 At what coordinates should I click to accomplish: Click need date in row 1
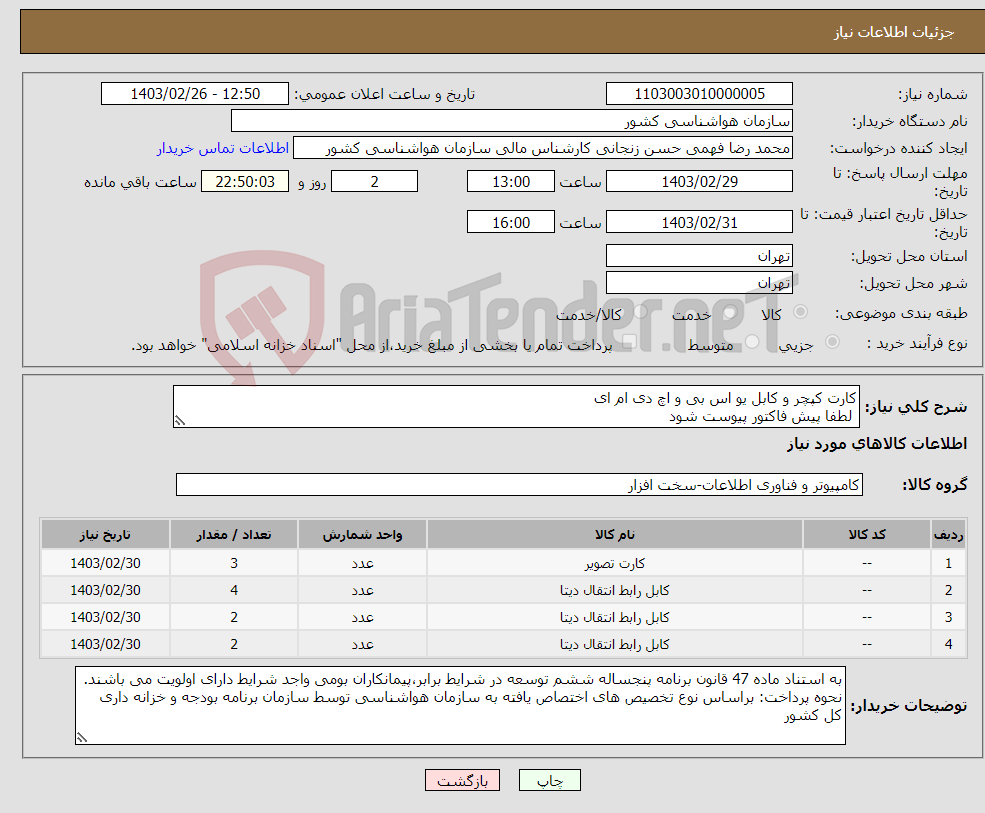105,564
